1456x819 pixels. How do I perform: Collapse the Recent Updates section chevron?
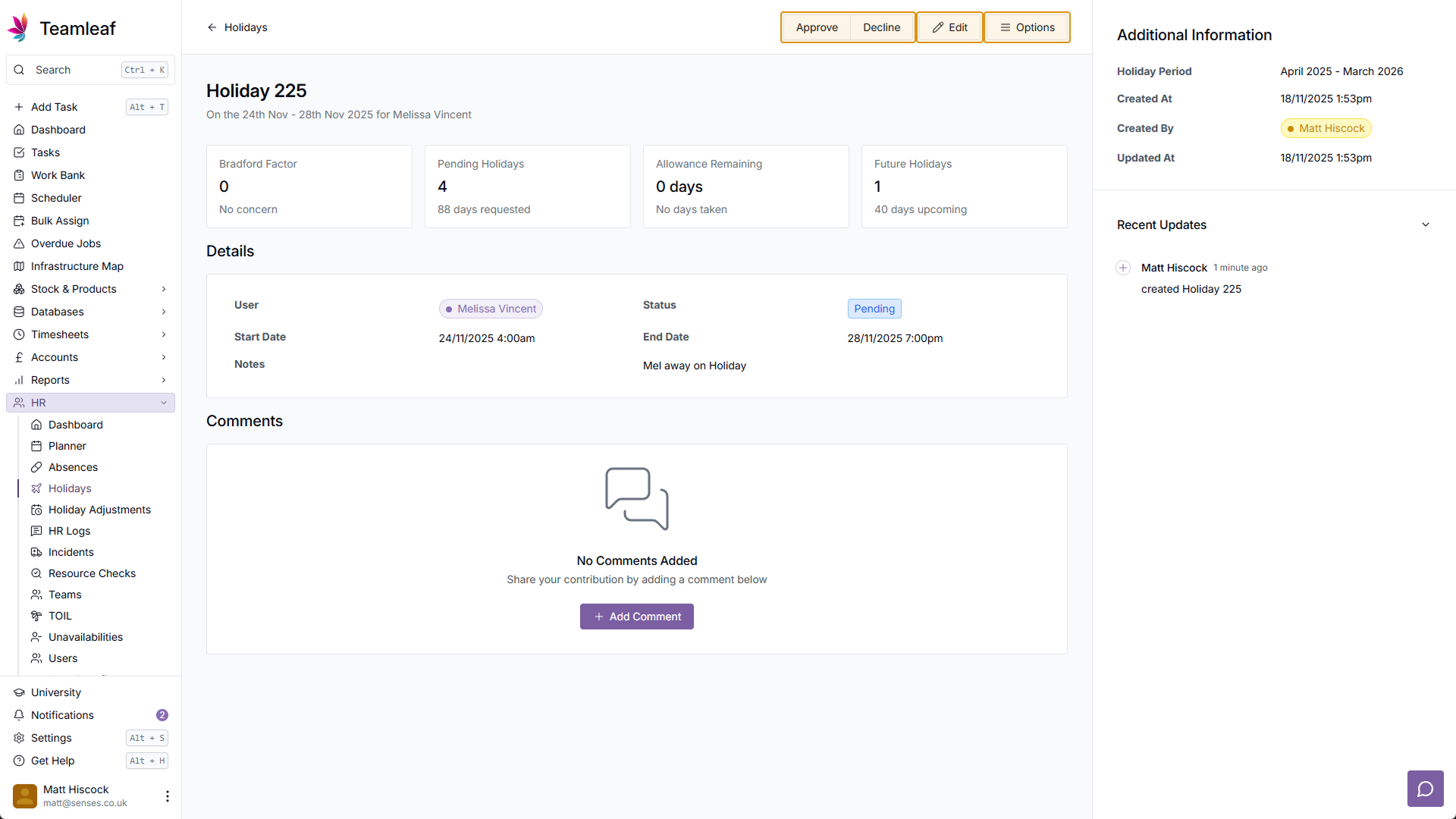click(x=1425, y=224)
